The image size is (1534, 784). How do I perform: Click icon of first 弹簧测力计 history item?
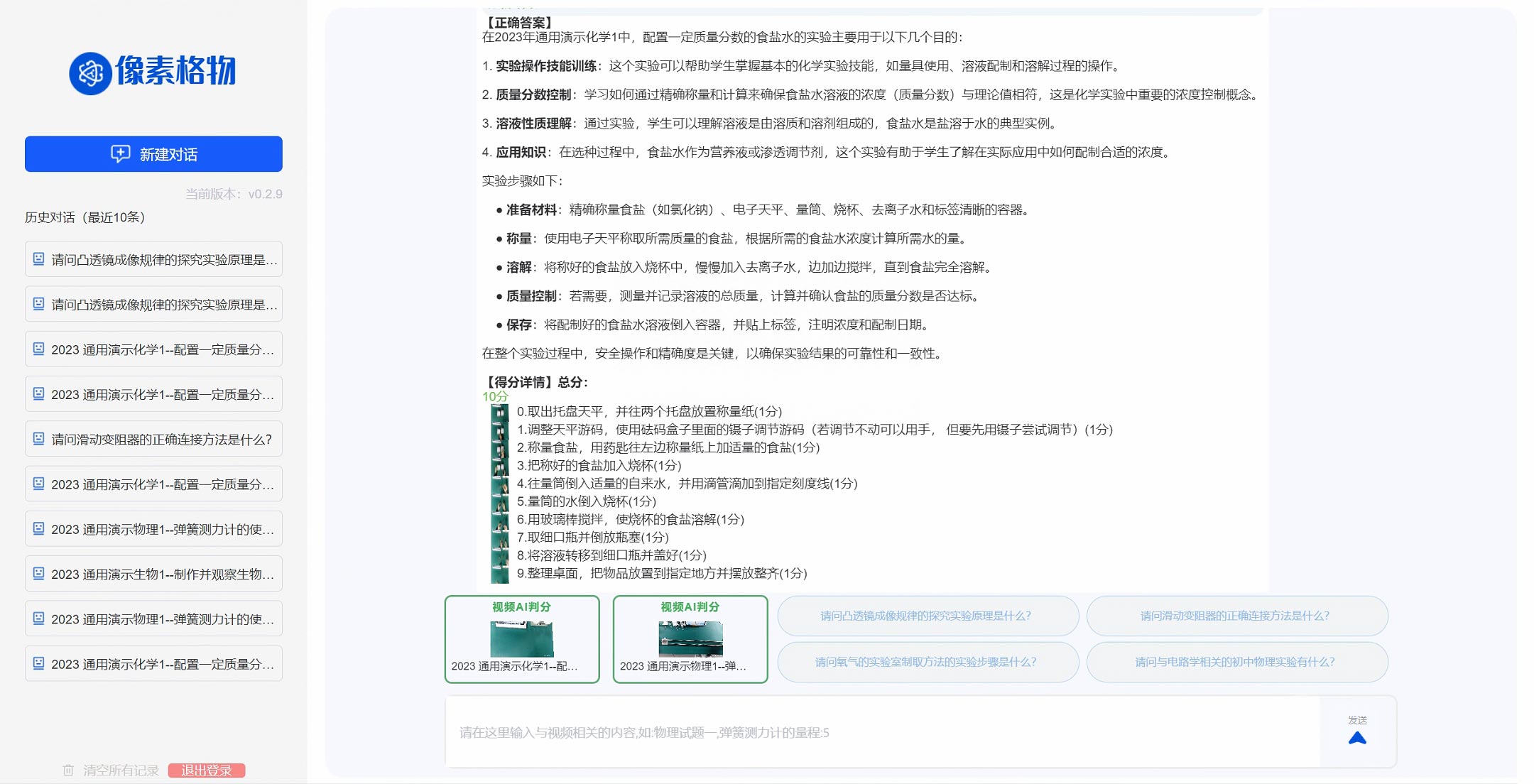[39, 529]
